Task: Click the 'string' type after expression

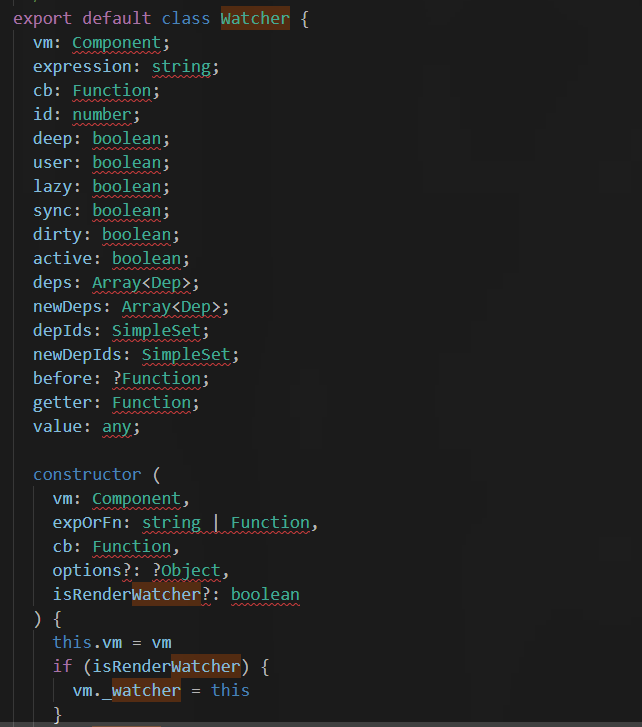Action: tap(181, 66)
